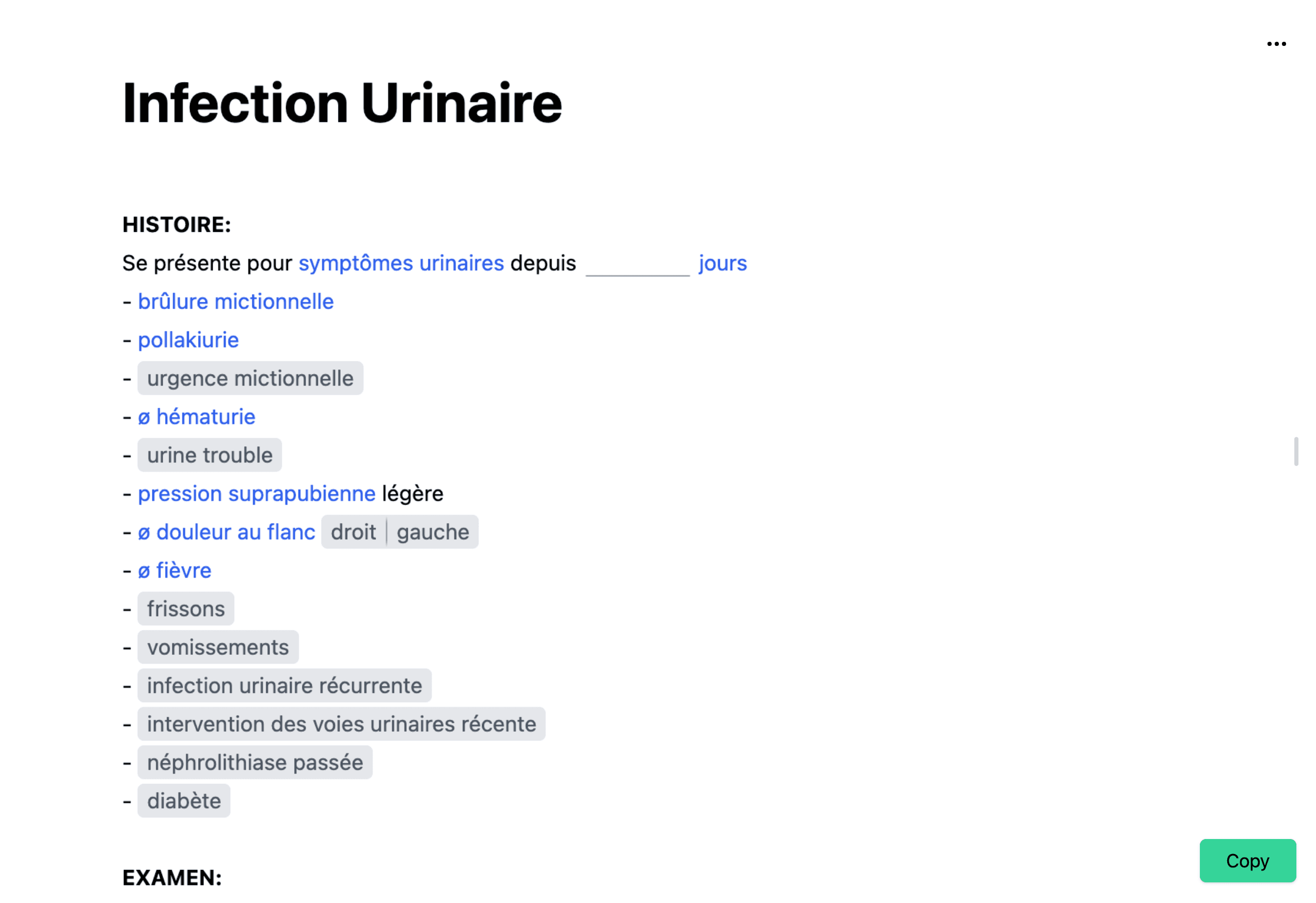
Task: Enable the "frissons" symptom option
Action: pyautogui.click(x=185, y=608)
